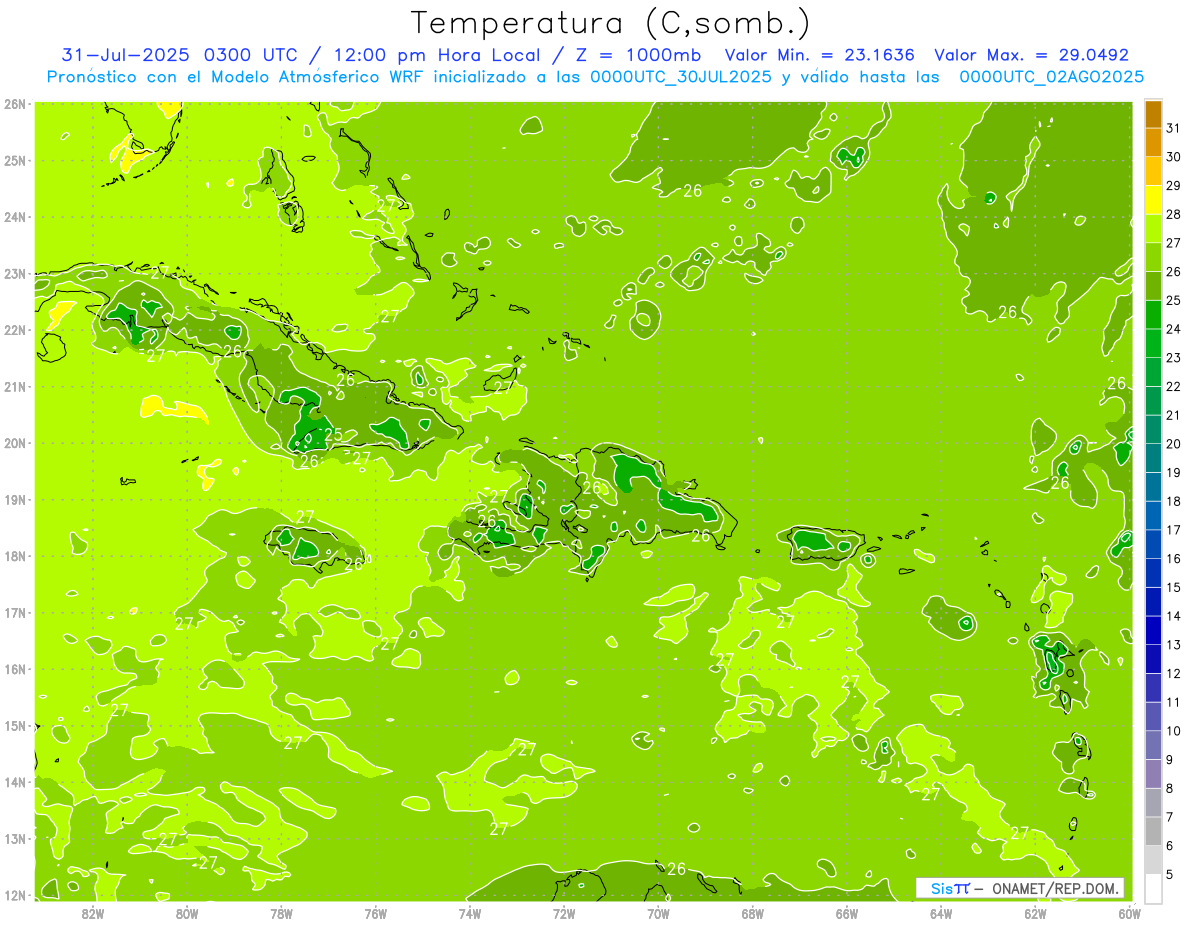Screen dimensions: 1200x927
Task: Click the longitude label '74W'
Action: tap(470, 913)
